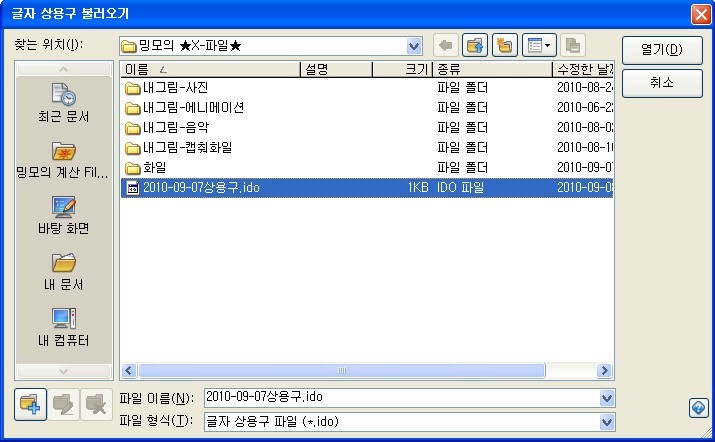Open 내 문서 in sidebar

tap(63, 272)
